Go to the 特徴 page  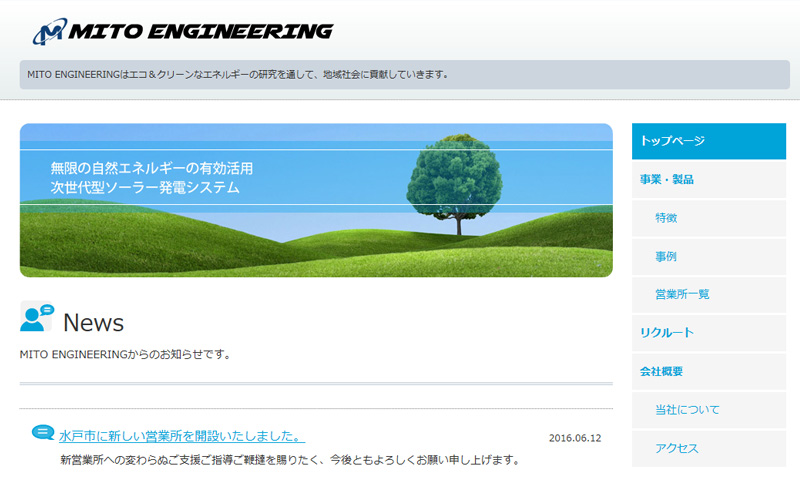pos(709,218)
